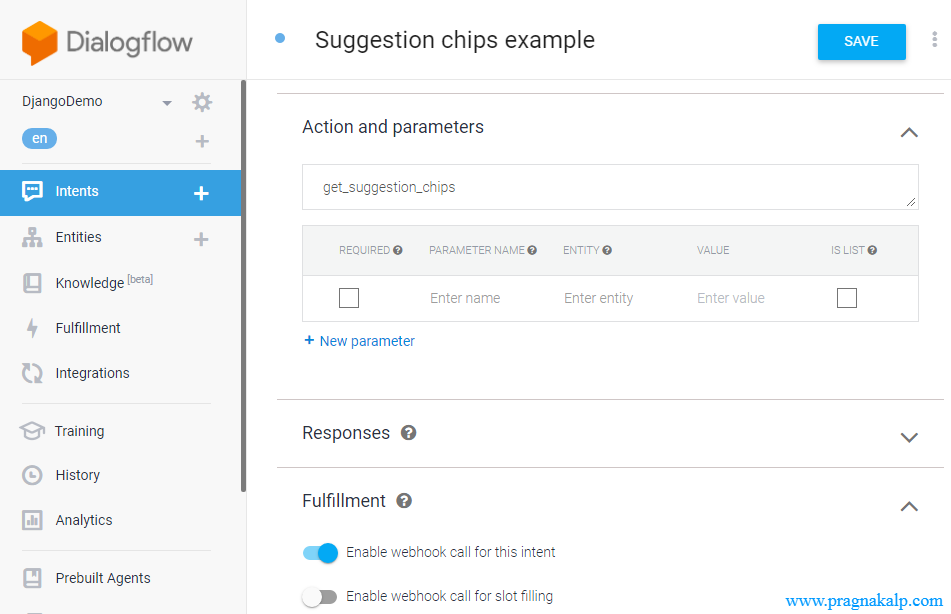Click the help icon beside Responses heading
This screenshot has height=614, width=951.
408,433
